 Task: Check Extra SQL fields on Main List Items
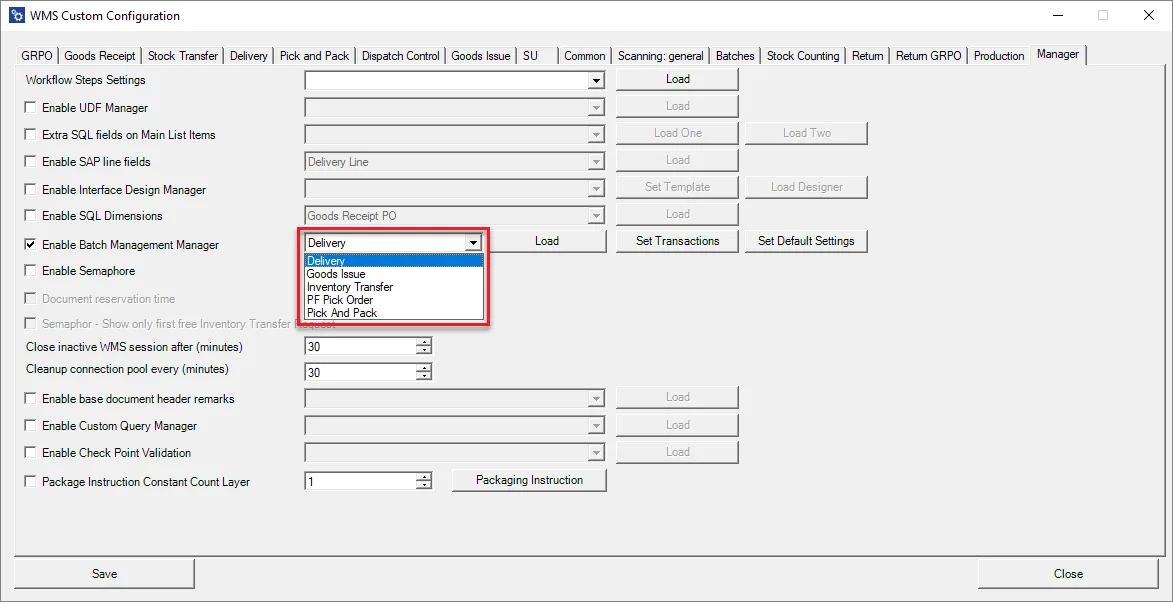(30, 134)
